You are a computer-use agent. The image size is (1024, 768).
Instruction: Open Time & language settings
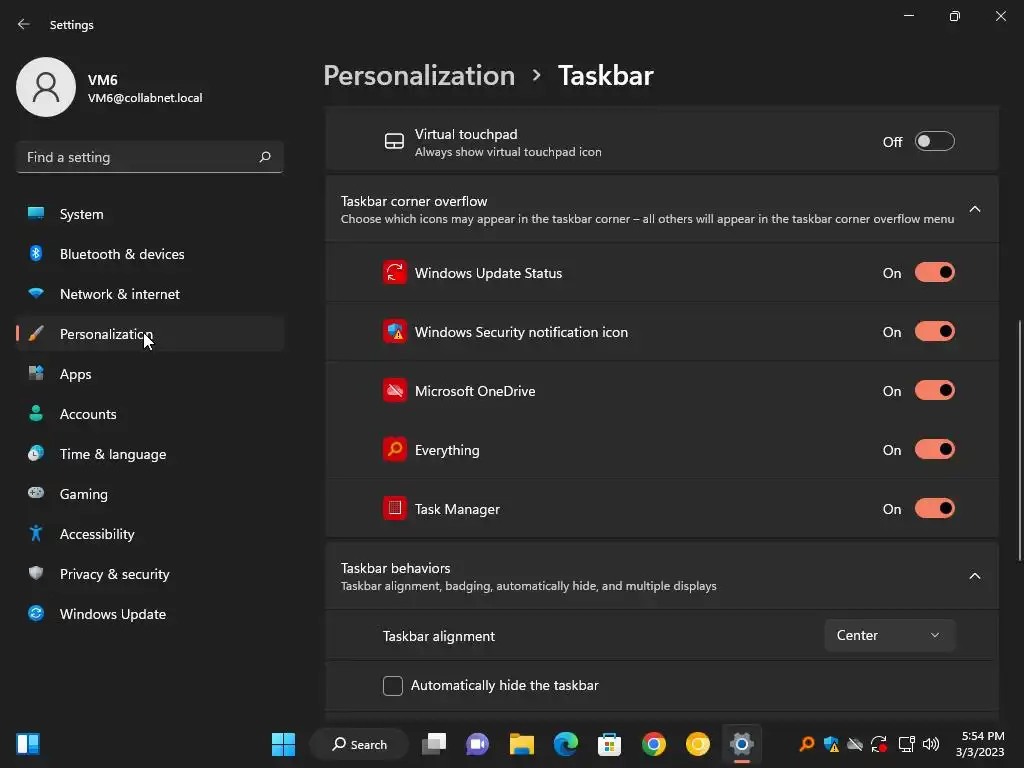(150, 454)
